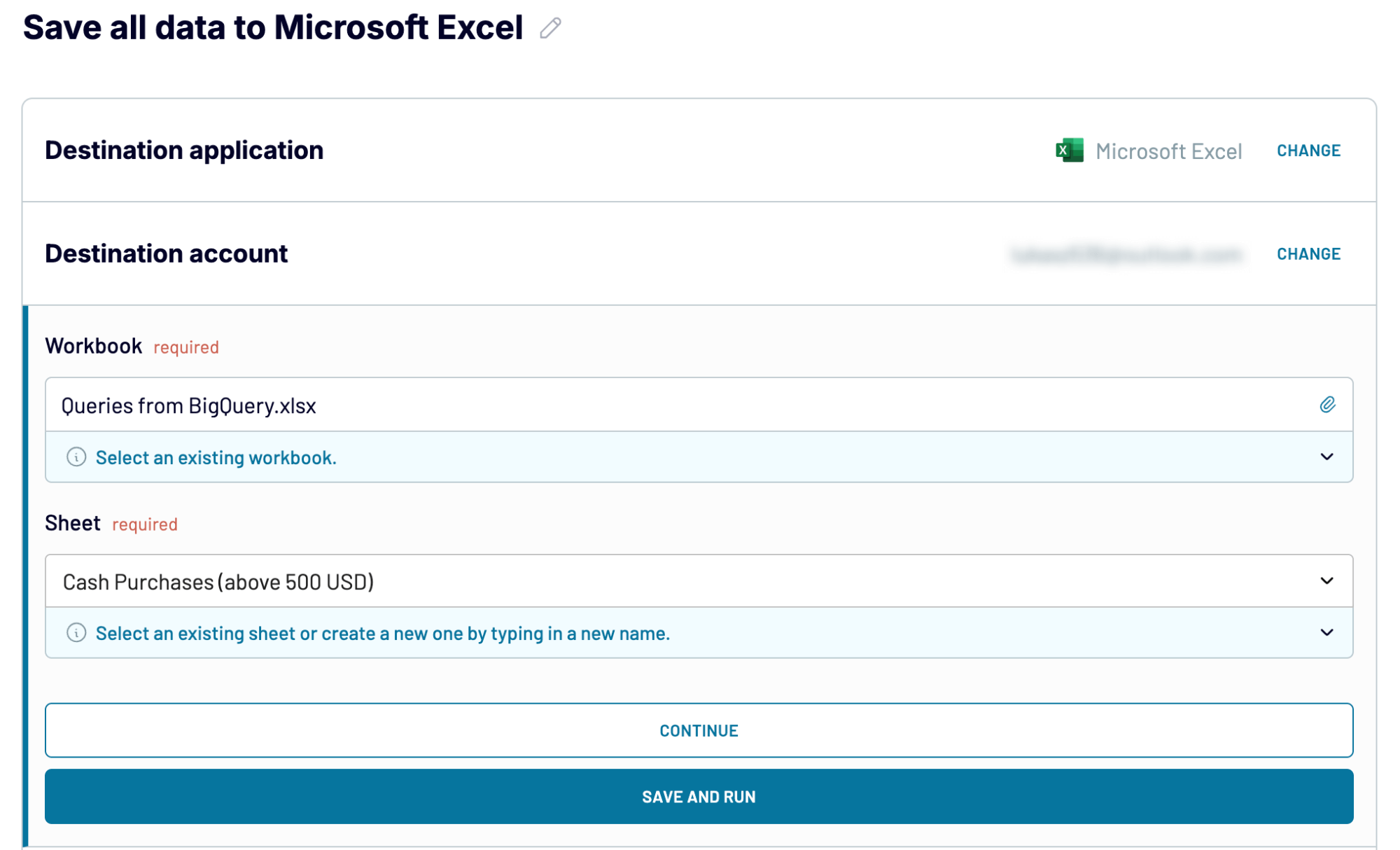Image resolution: width=1400 pixels, height=850 pixels.
Task: Open the Sheet dropdown via its chevron
Action: (x=1326, y=580)
